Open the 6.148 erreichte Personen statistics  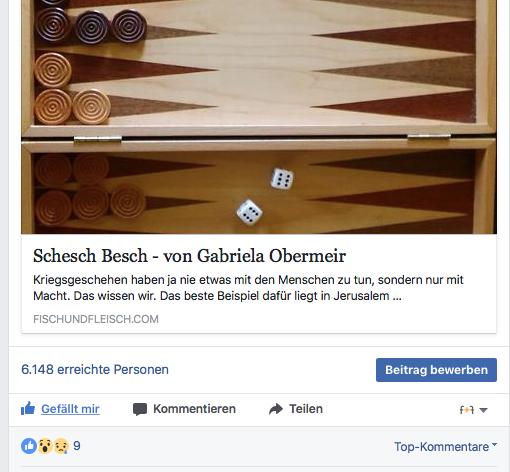tap(95, 370)
